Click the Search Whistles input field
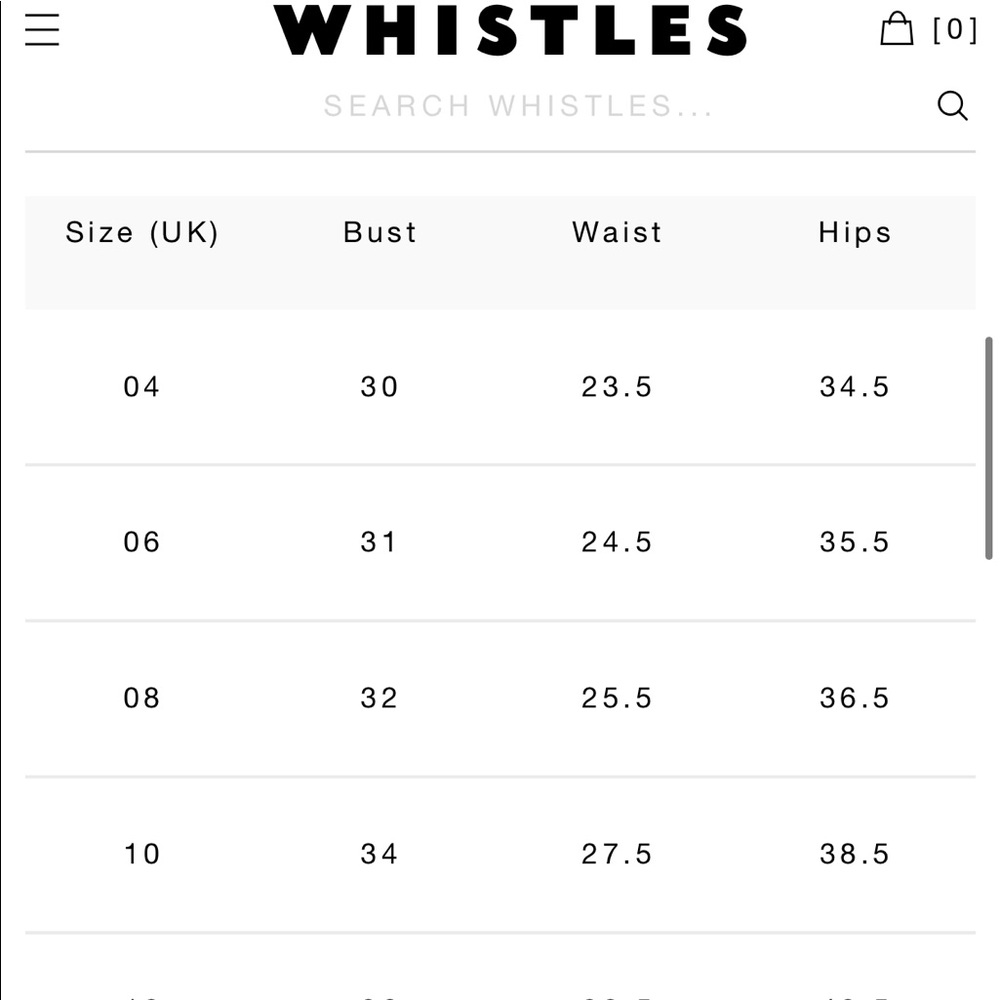Screen dimensions: 1000x1000 (x=518, y=106)
